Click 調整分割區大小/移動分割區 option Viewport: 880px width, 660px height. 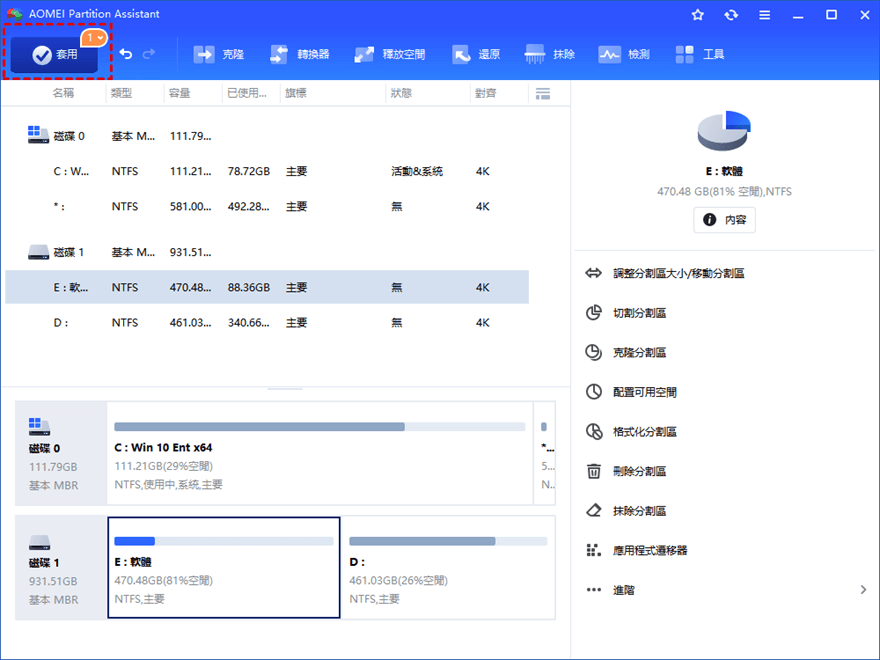pyautogui.click(x=679, y=273)
